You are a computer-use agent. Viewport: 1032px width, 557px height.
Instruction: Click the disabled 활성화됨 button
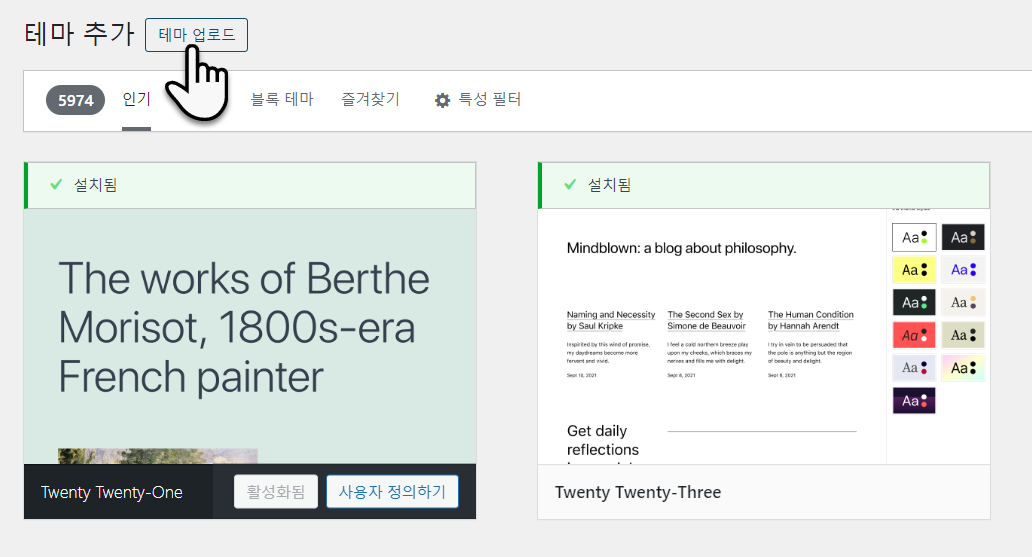coord(276,492)
